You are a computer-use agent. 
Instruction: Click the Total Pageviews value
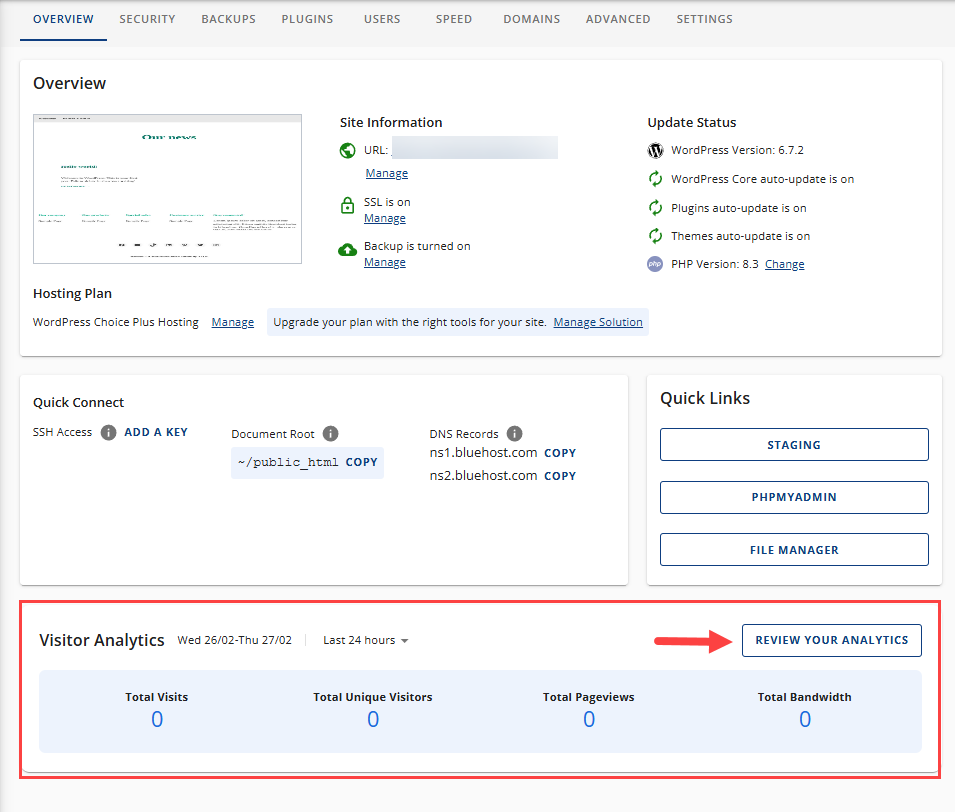tap(589, 719)
